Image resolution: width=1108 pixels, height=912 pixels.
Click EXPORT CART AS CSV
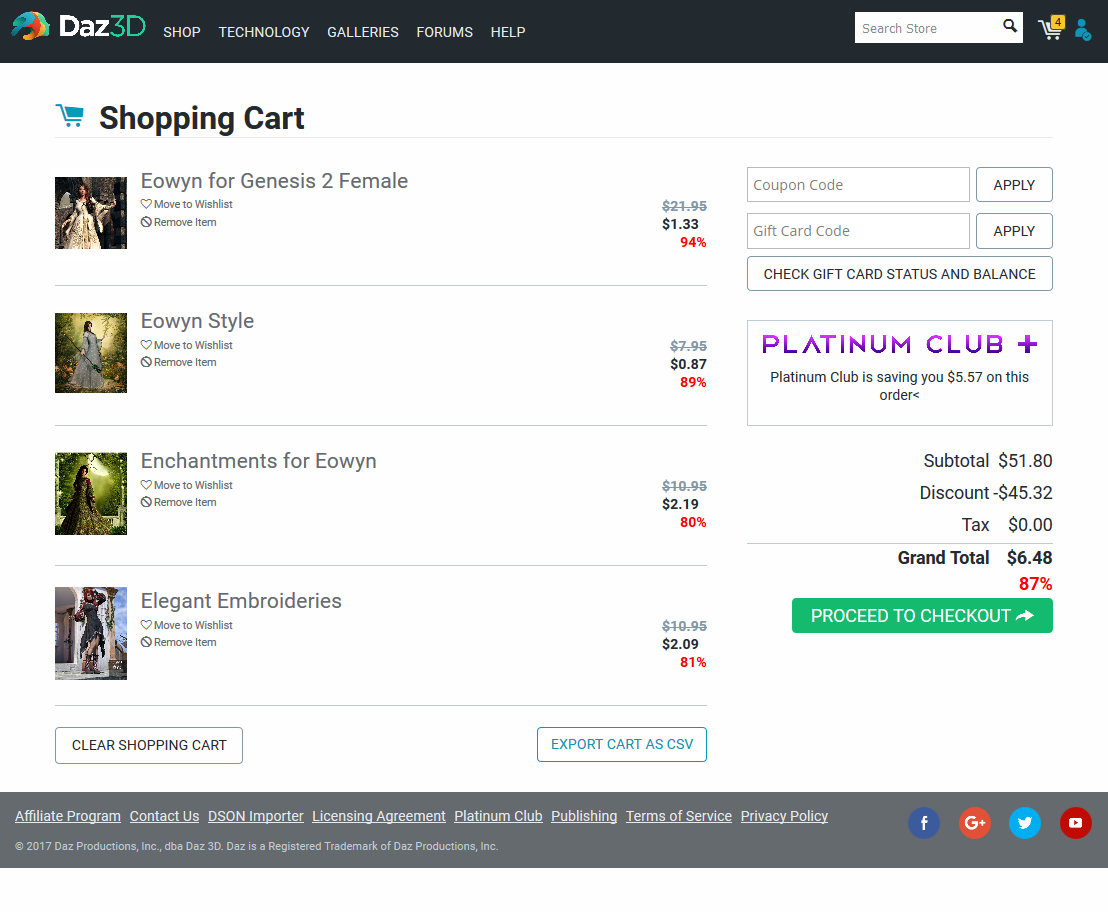click(x=621, y=744)
